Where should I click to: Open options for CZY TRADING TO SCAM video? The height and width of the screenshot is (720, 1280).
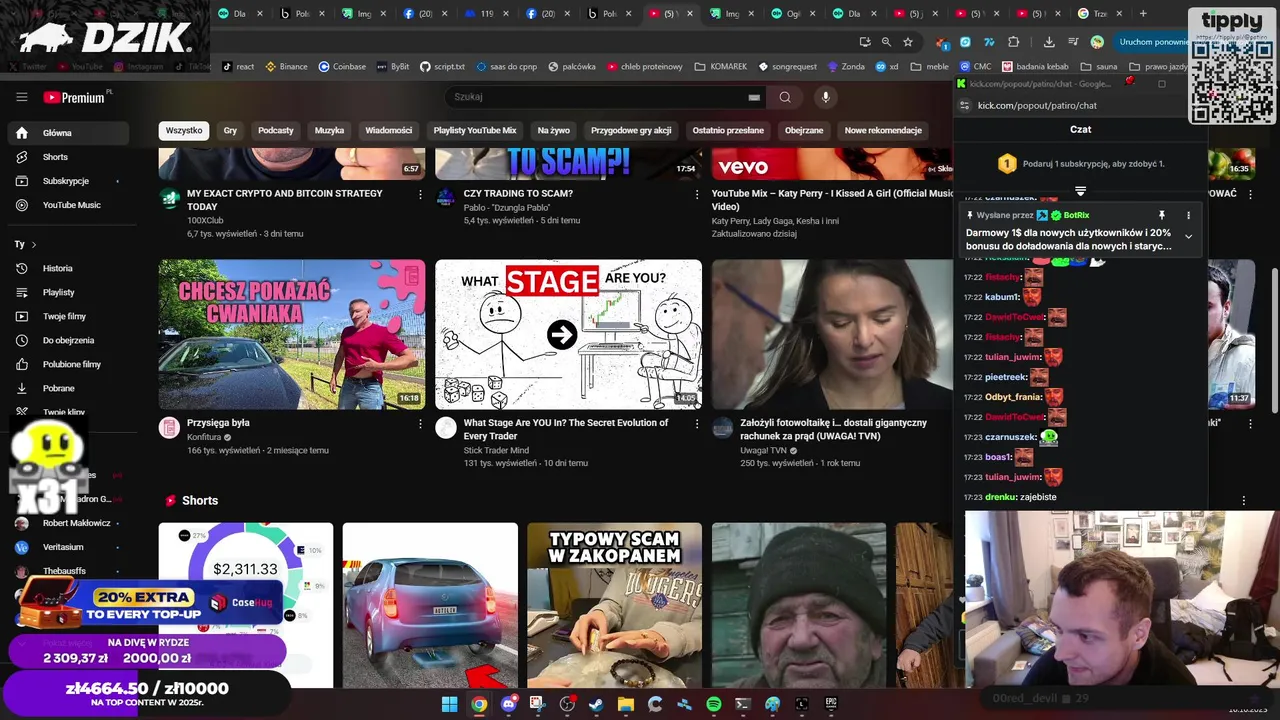(x=697, y=194)
